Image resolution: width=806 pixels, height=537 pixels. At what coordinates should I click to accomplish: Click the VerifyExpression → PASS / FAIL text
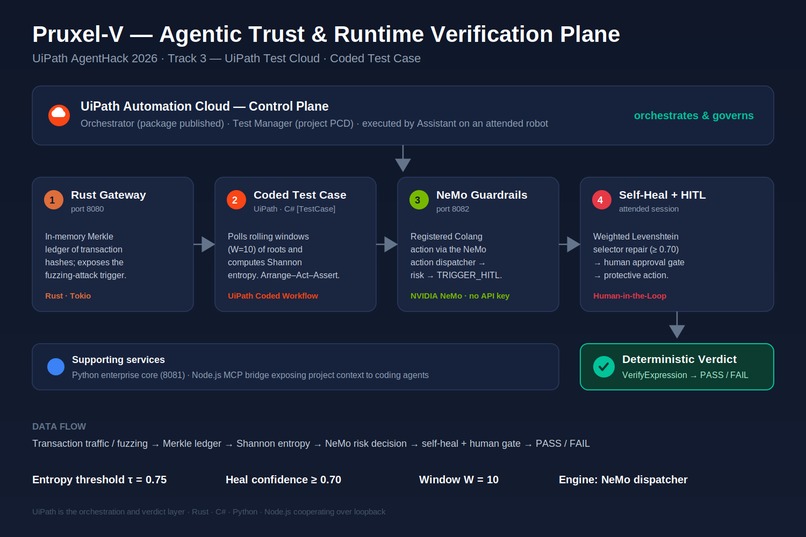coord(685,375)
